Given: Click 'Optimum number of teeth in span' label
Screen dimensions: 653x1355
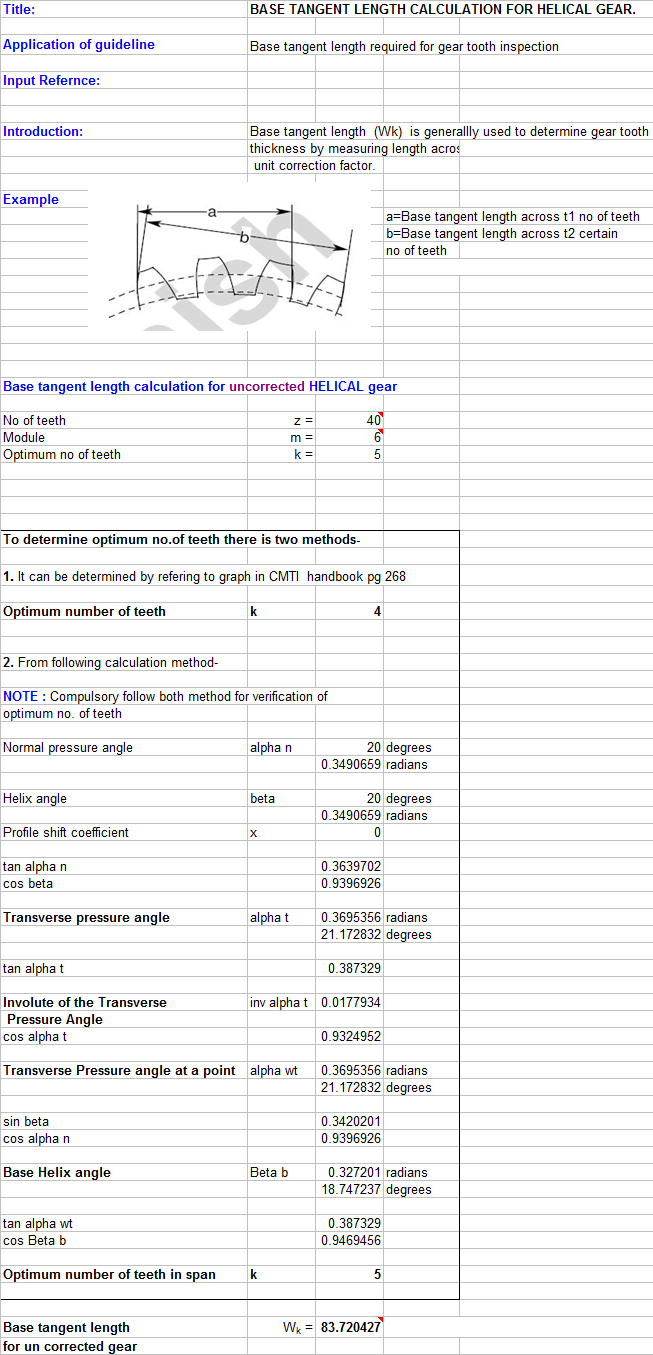Looking at the screenshot, I should point(109,1274).
